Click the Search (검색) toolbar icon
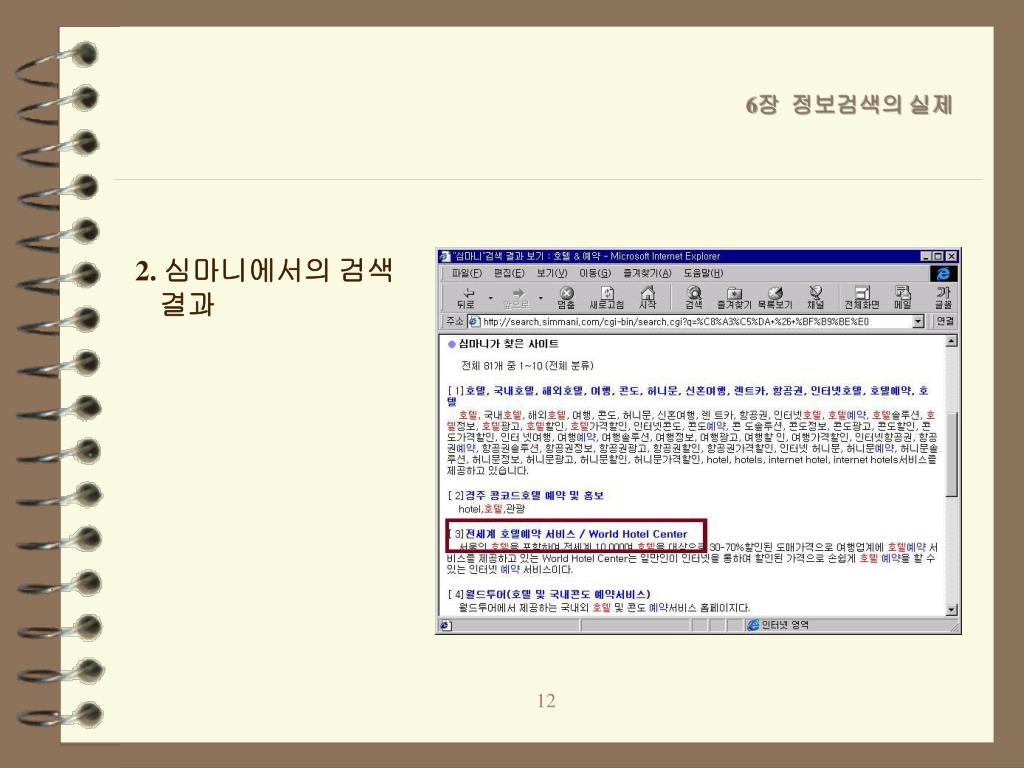Viewport: 1024px width, 768px height. [694, 298]
